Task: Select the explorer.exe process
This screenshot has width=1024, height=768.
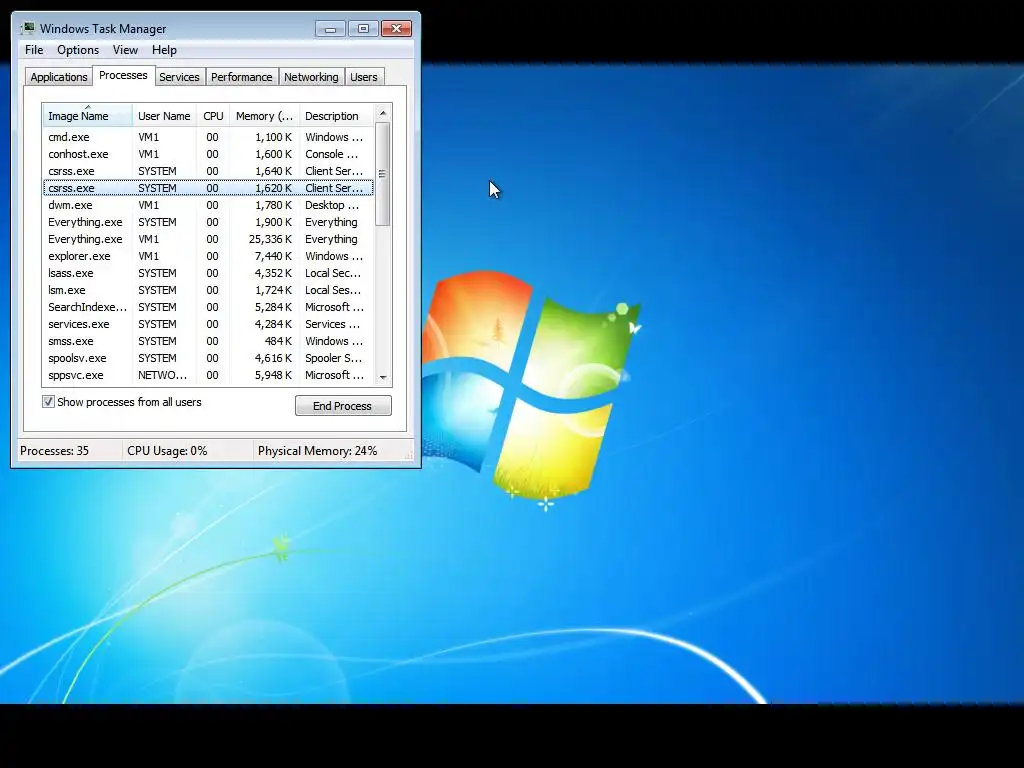Action: tap(208, 256)
